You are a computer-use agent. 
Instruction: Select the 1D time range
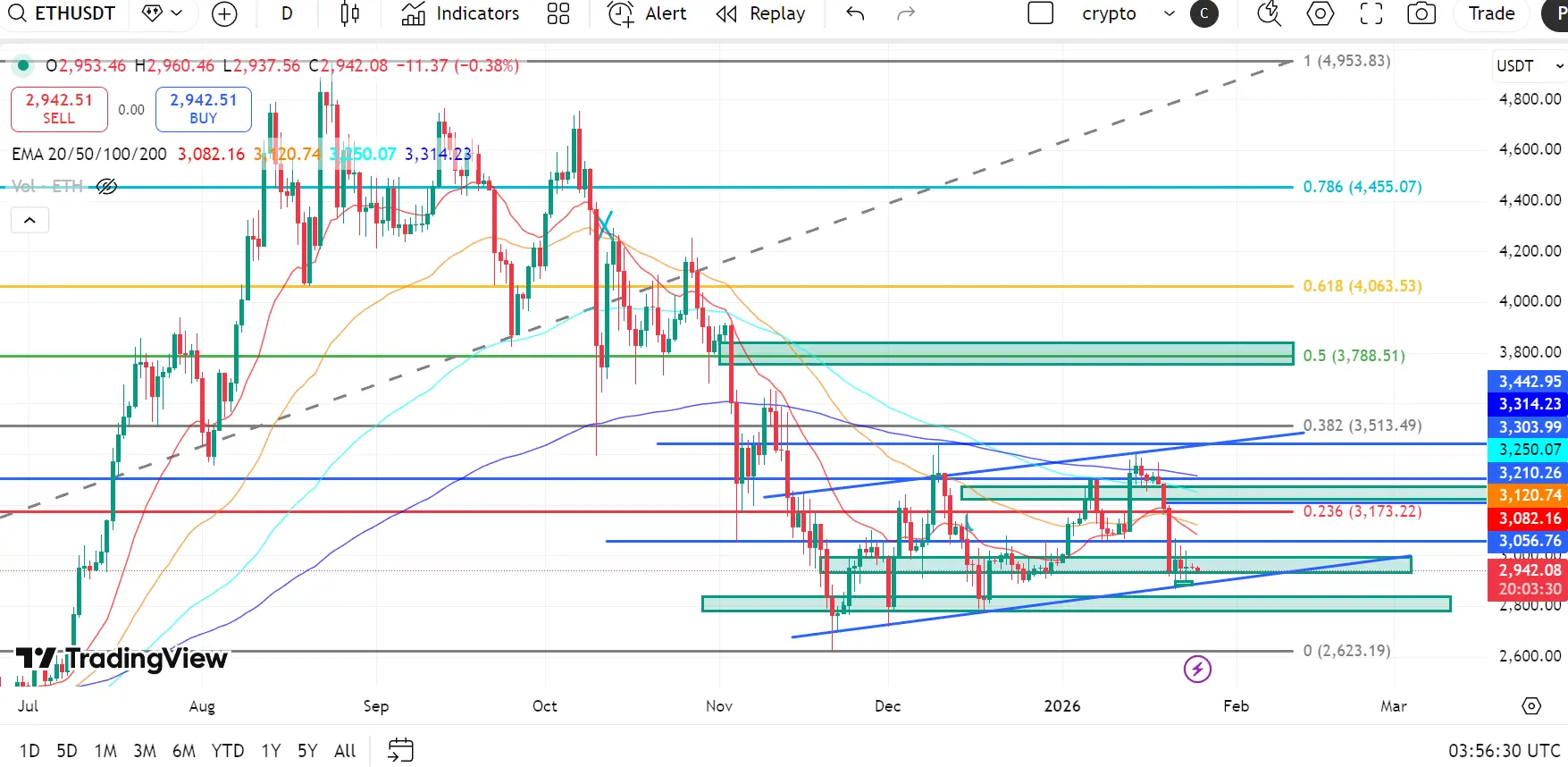click(29, 750)
